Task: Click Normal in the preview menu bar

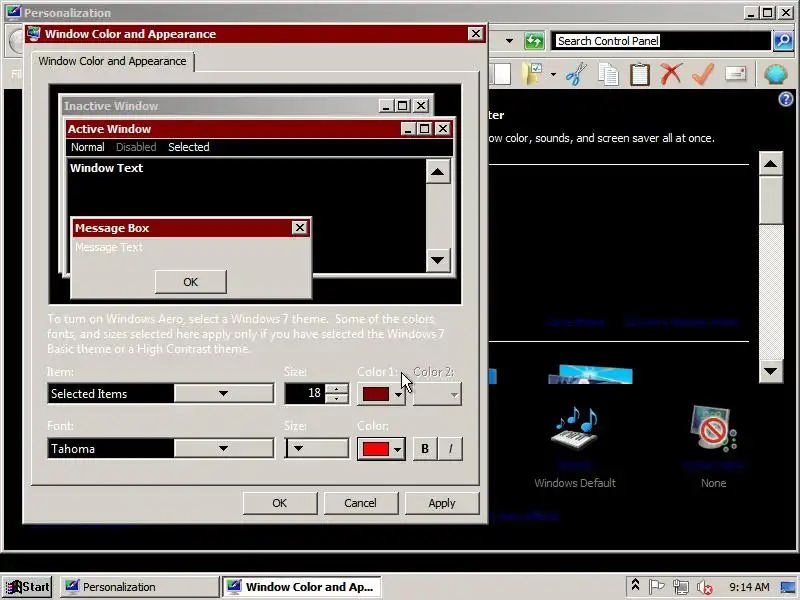Action: click(x=88, y=147)
